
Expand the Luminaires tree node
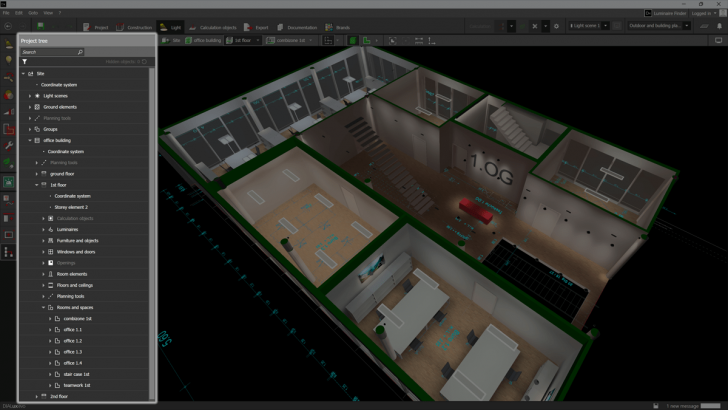44,229
